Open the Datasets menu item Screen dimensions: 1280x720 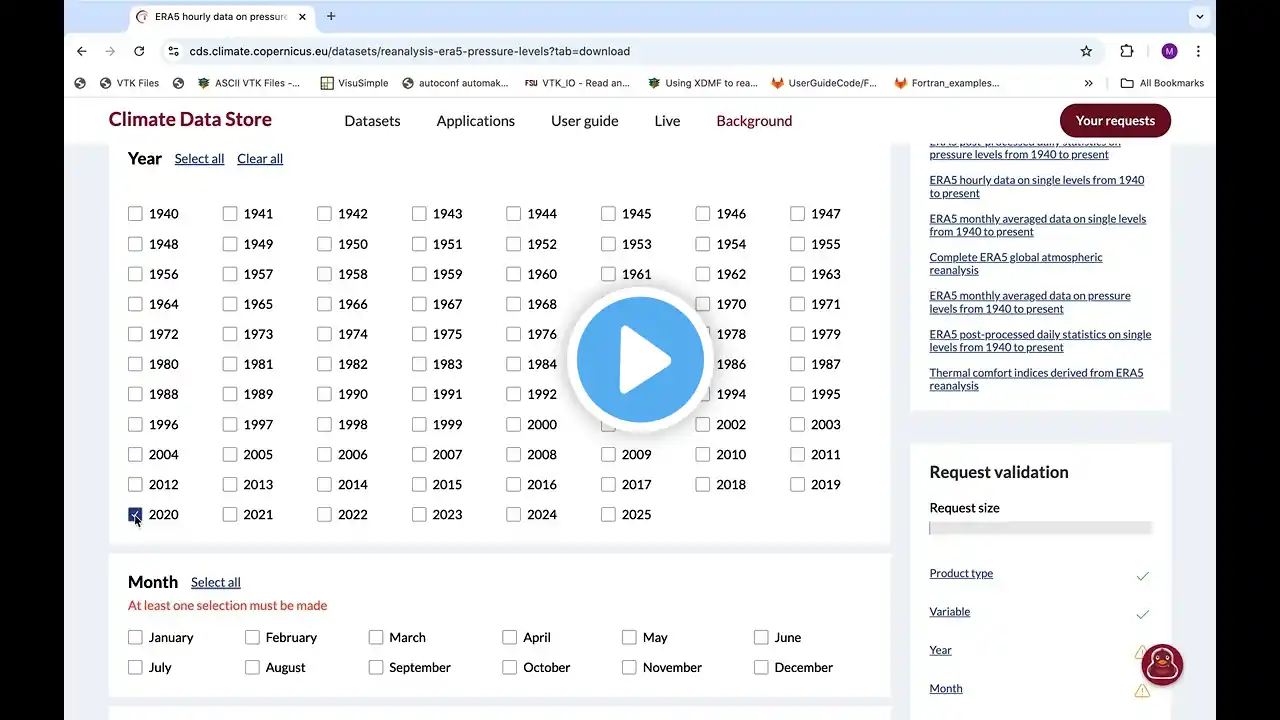(372, 121)
